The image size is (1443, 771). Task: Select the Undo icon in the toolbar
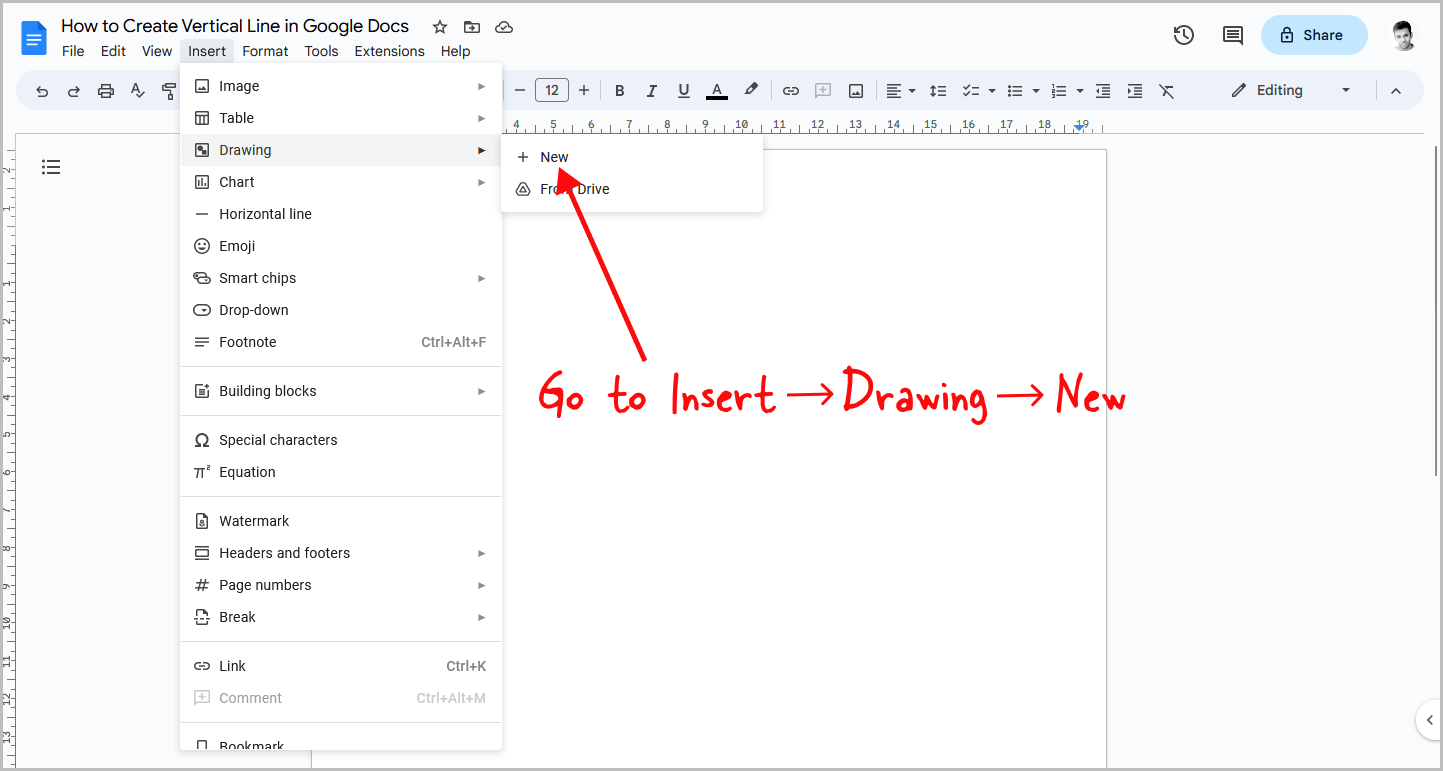point(41,90)
